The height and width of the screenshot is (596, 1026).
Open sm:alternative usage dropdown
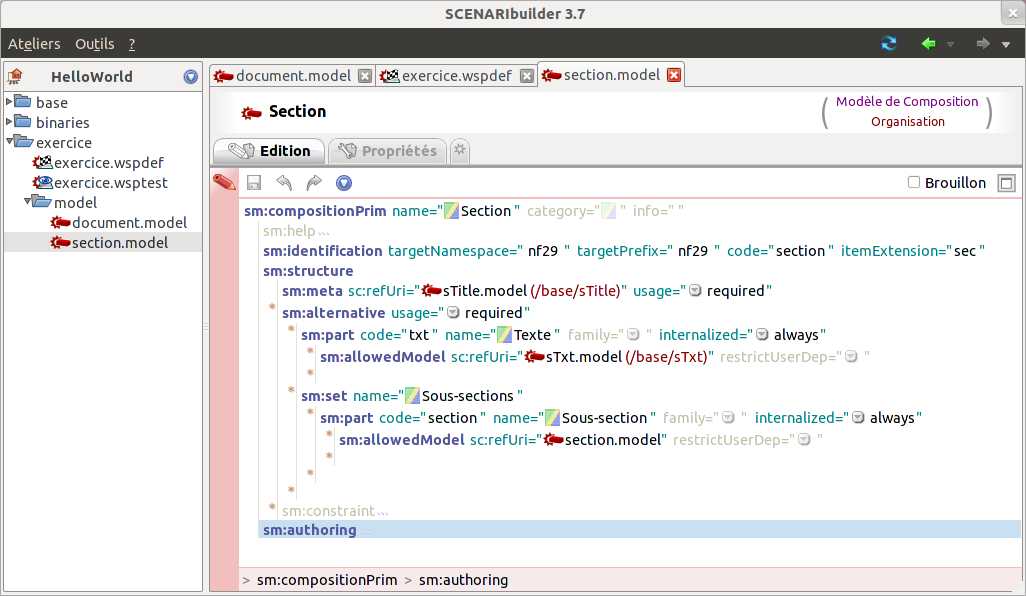[453, 313]
